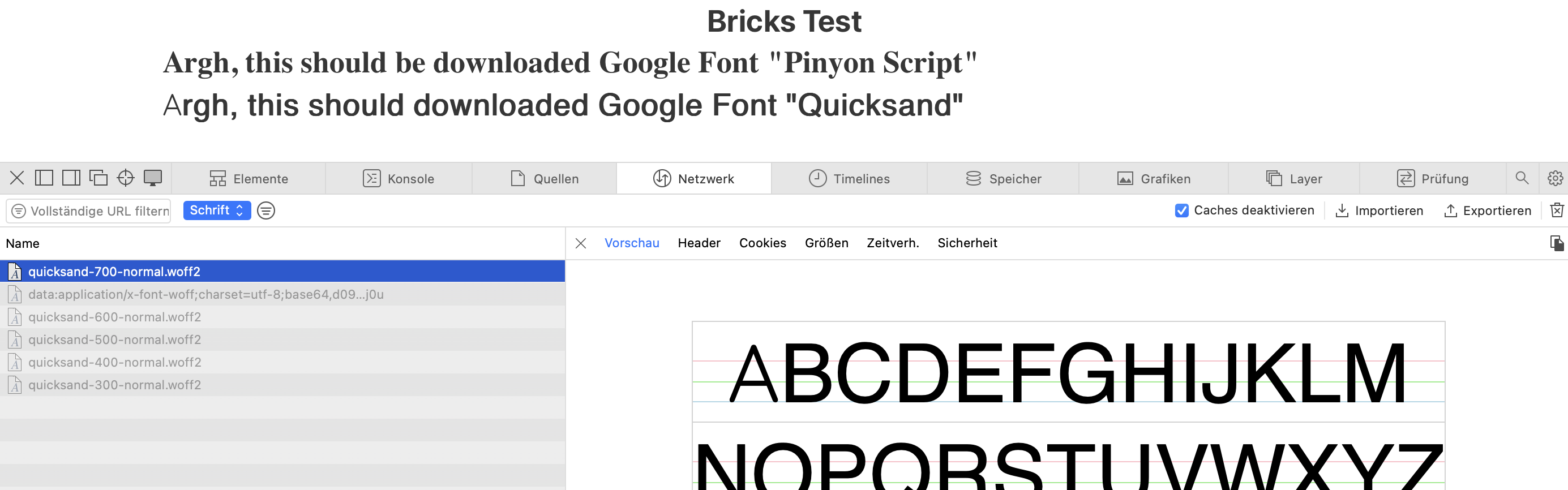Clear network items with trash icon
Viewport: 1568px width, 490px height.
(x=1557, y=210)
